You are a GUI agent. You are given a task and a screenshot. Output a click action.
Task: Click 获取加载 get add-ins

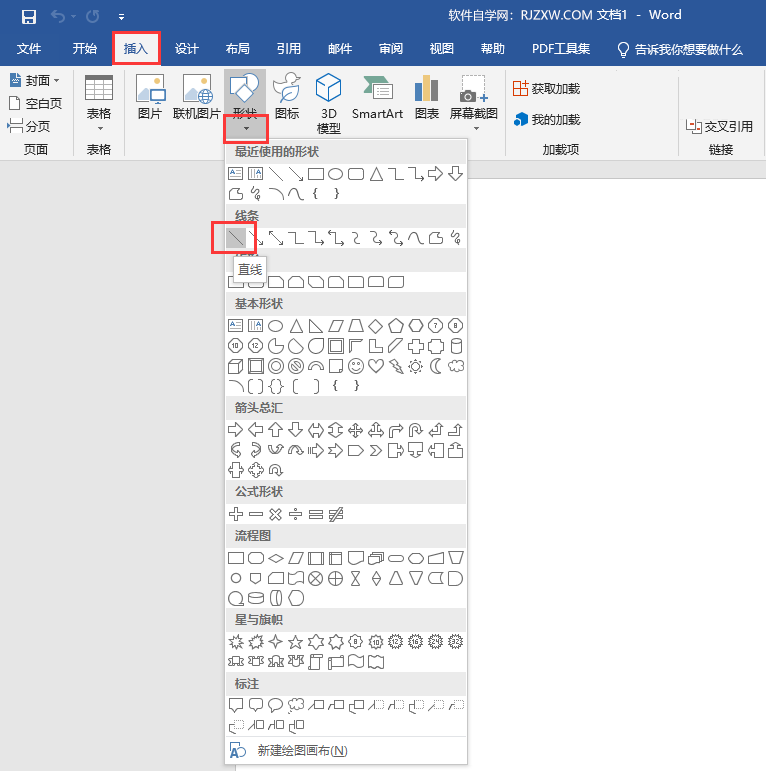[546, 89]
